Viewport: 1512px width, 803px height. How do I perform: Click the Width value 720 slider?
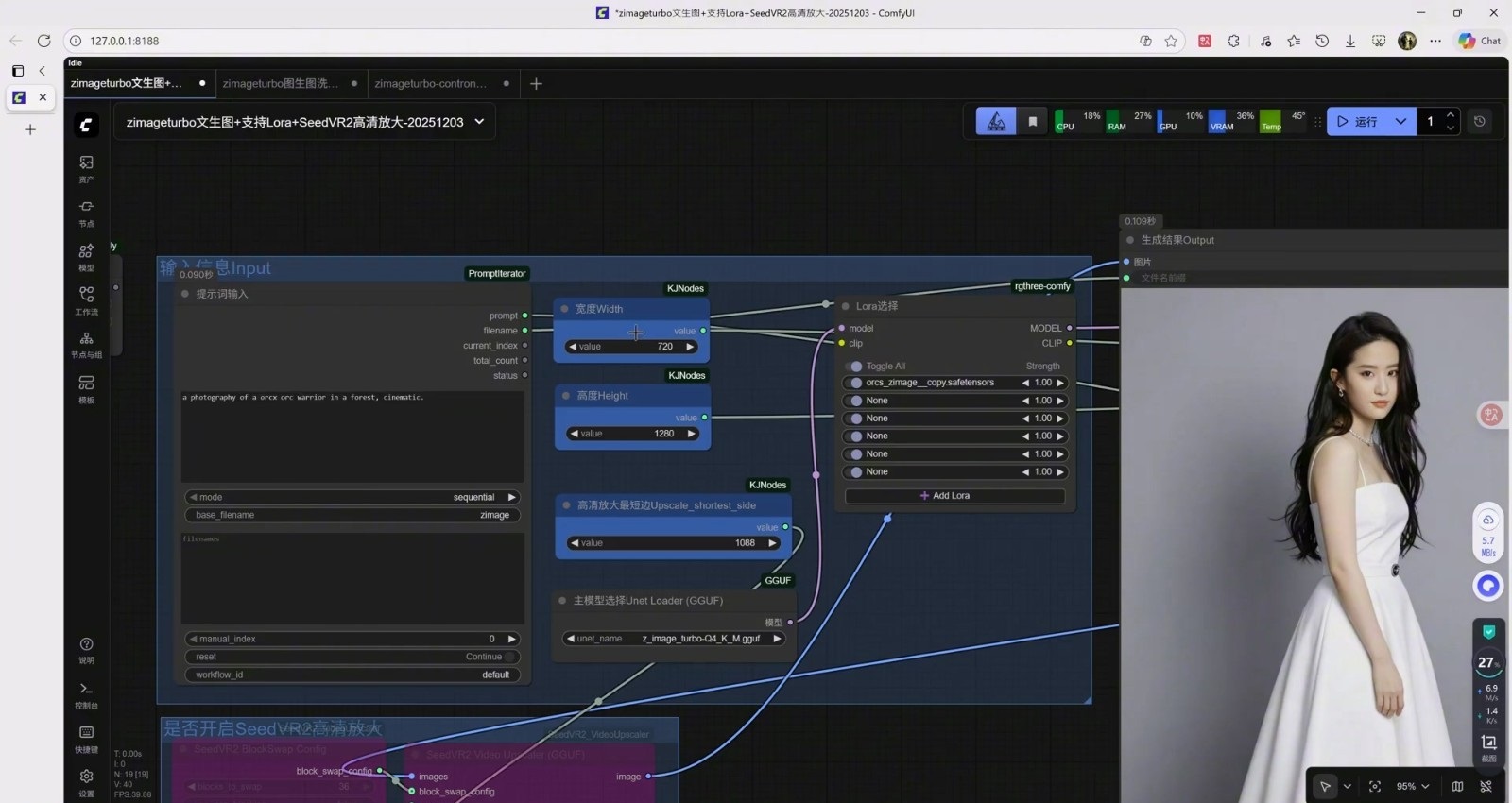(x=631, y=347)
